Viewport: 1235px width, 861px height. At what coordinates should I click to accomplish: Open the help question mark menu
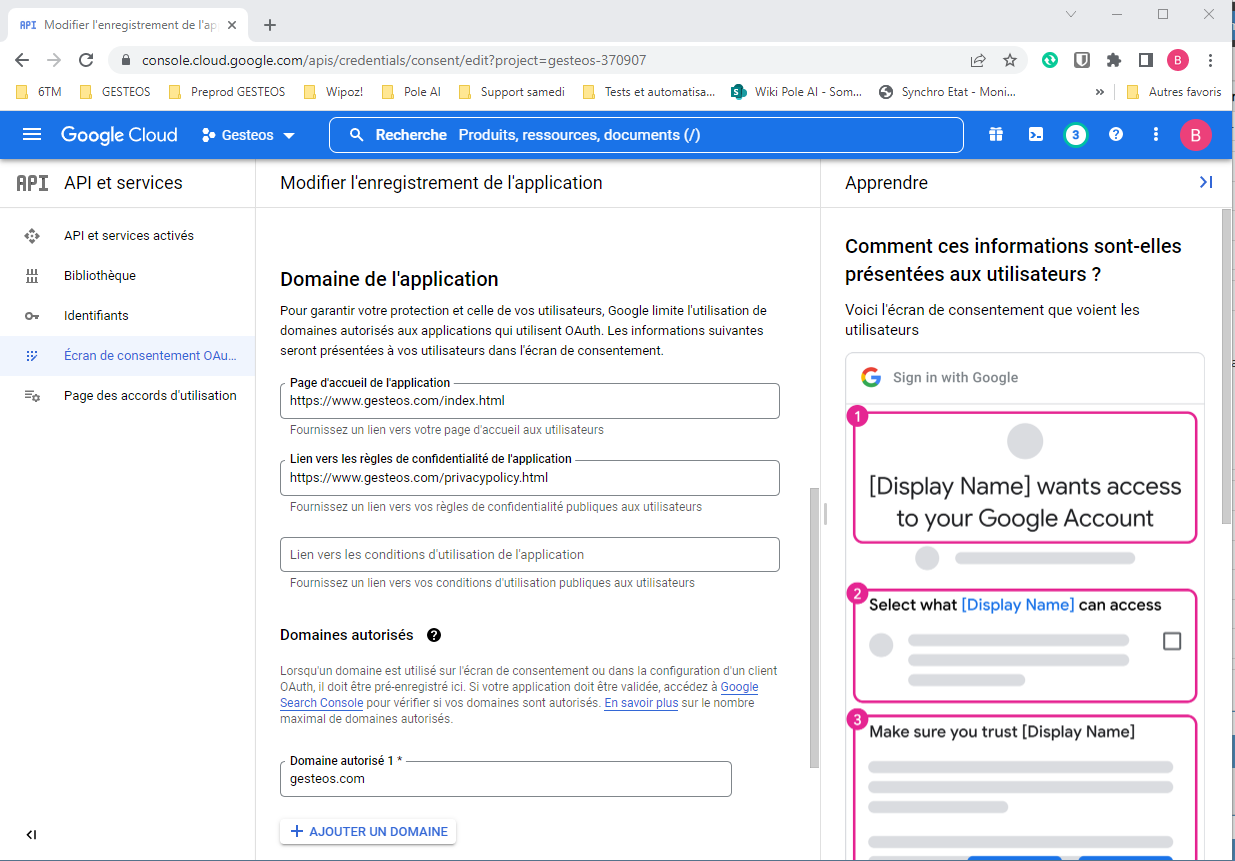[x=1116, y=135]
